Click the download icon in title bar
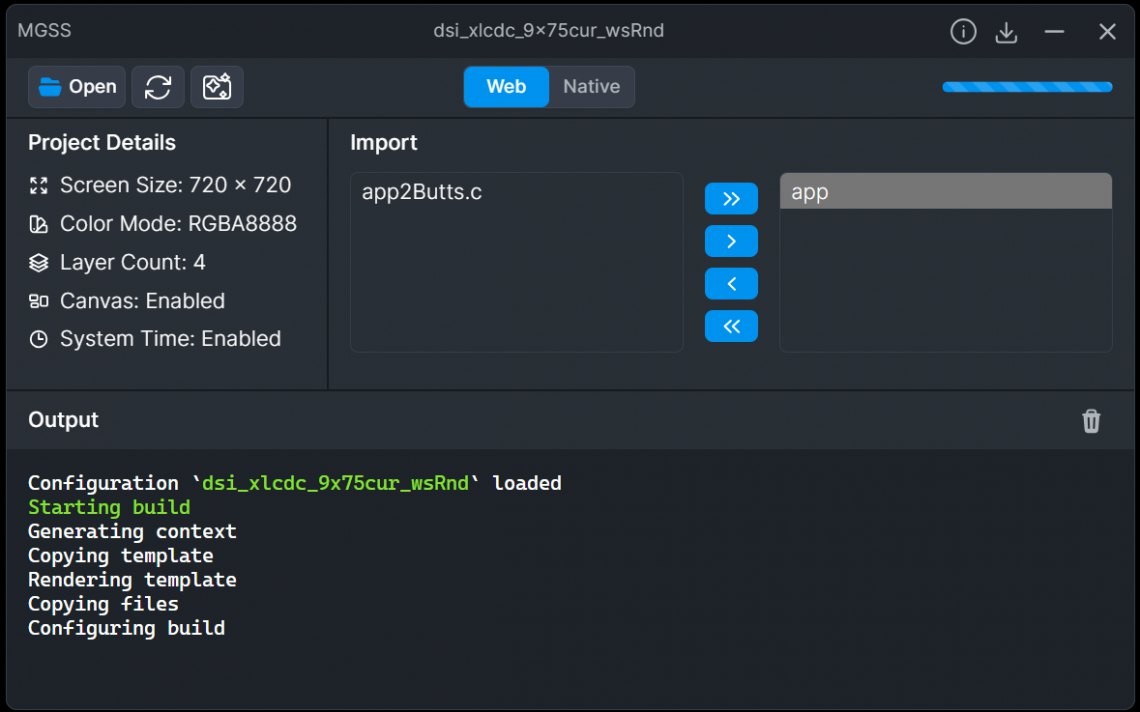This screenshot has height=712, width=1140. click(1006, 32)
